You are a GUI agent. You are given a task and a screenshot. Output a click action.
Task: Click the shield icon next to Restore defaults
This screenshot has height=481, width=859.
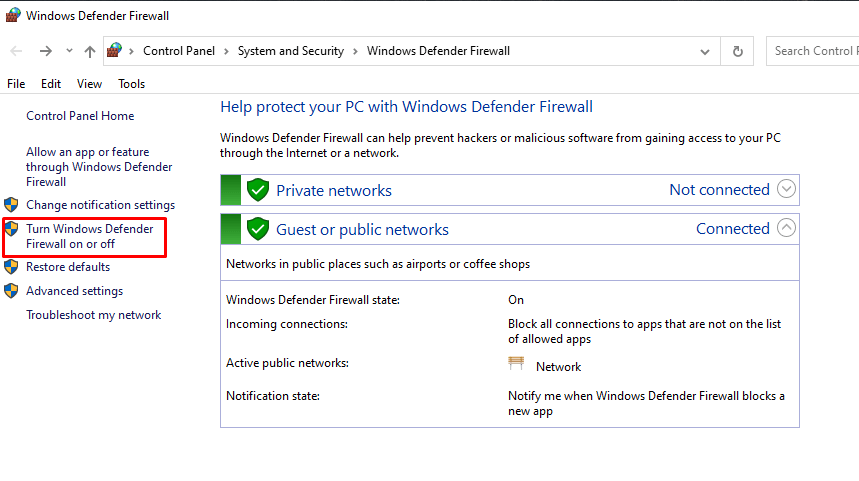[11, 267]
